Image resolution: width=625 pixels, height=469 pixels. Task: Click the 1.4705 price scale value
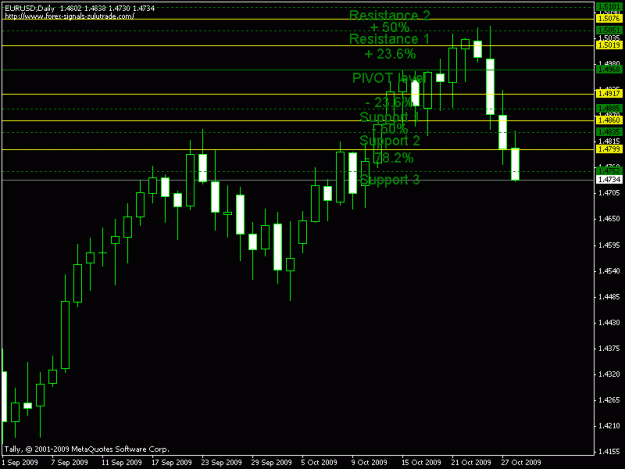click(x=609, y=193)
